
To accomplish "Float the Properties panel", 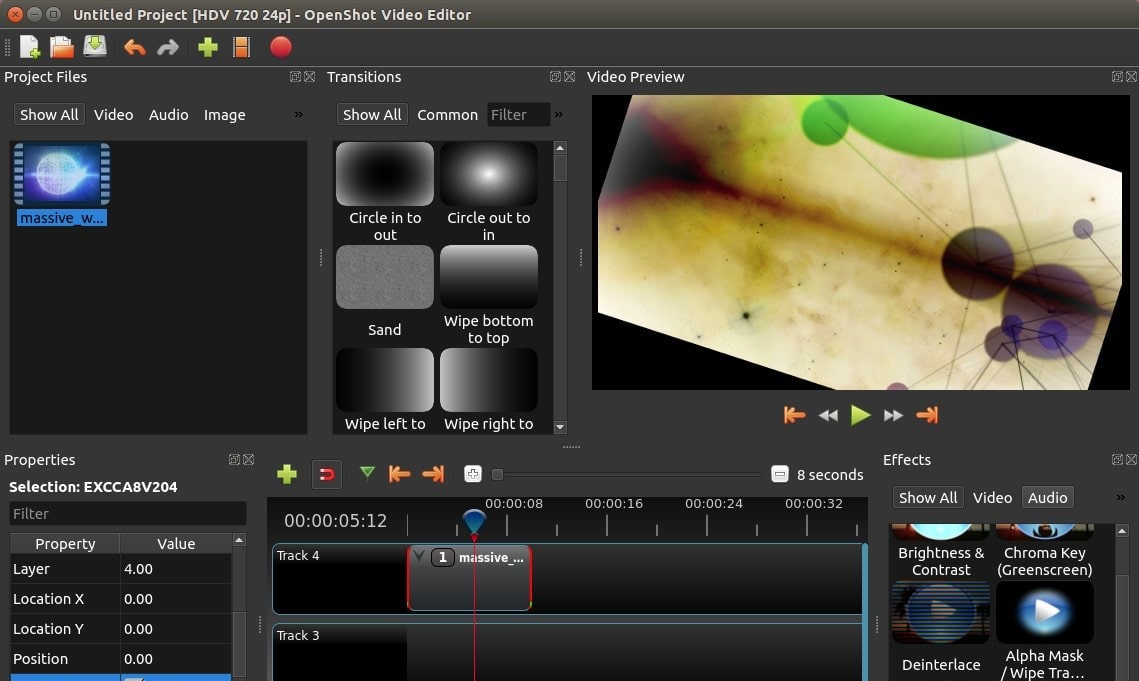I will click(234, 459).
